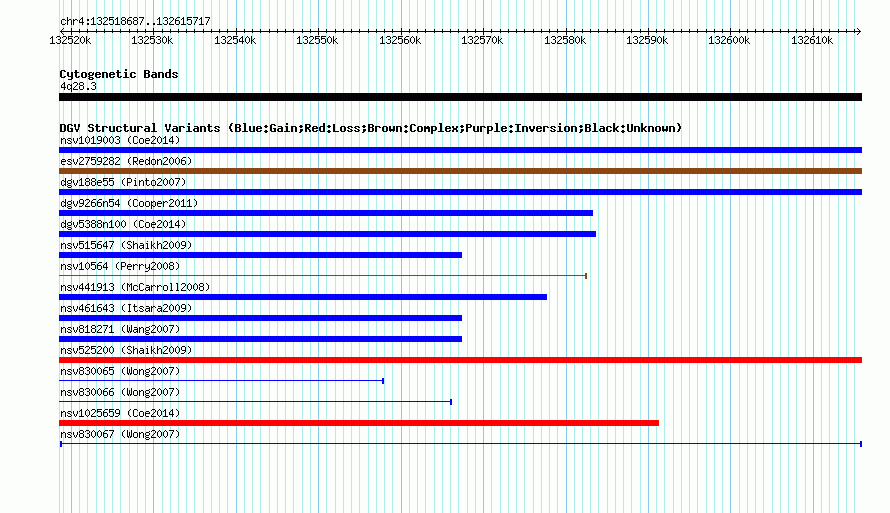The width and height of the screenshot is (890, 513).
Task: Click the red loss bar under nsv525200
Action: pyautogui.click(x=460, y=360)
